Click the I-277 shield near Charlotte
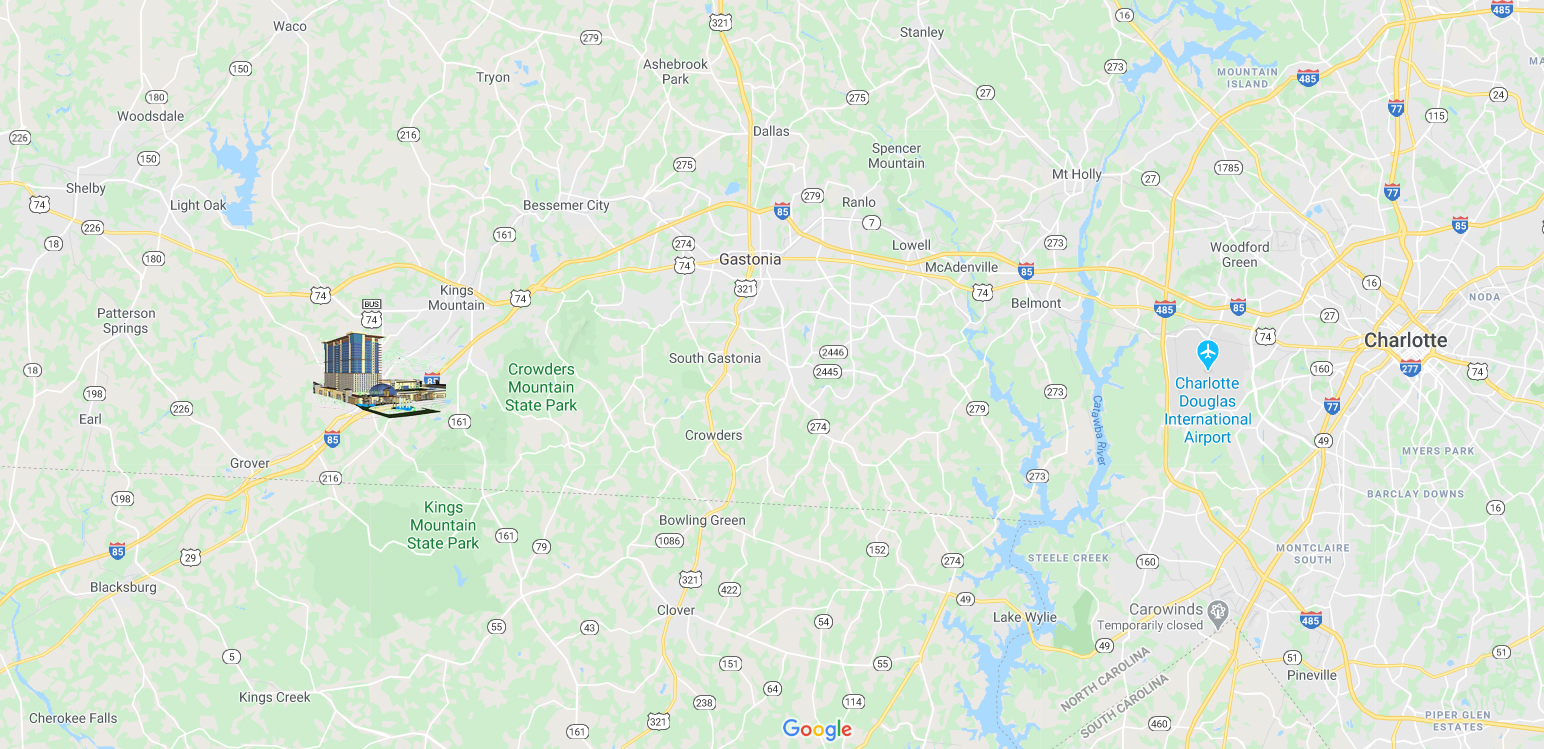The height and width of the screenshot is (749, 1544). coord(1410,367)
